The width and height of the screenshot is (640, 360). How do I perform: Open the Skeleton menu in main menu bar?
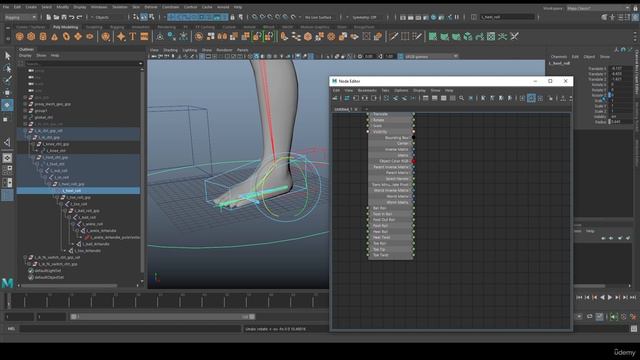click(x=120, y=7)
